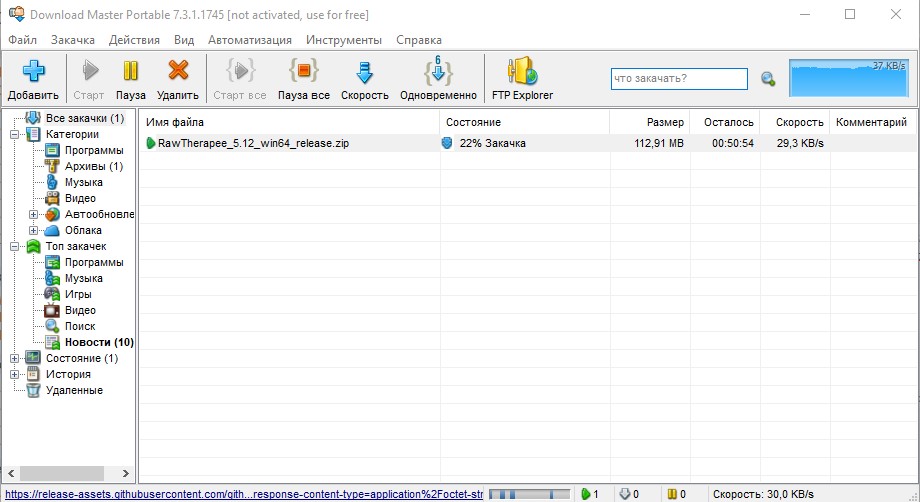Open the release-assets.githubusercontent.com link in status bar
Image resolution: width=920 pixels, height=502 pixels.
243,494
